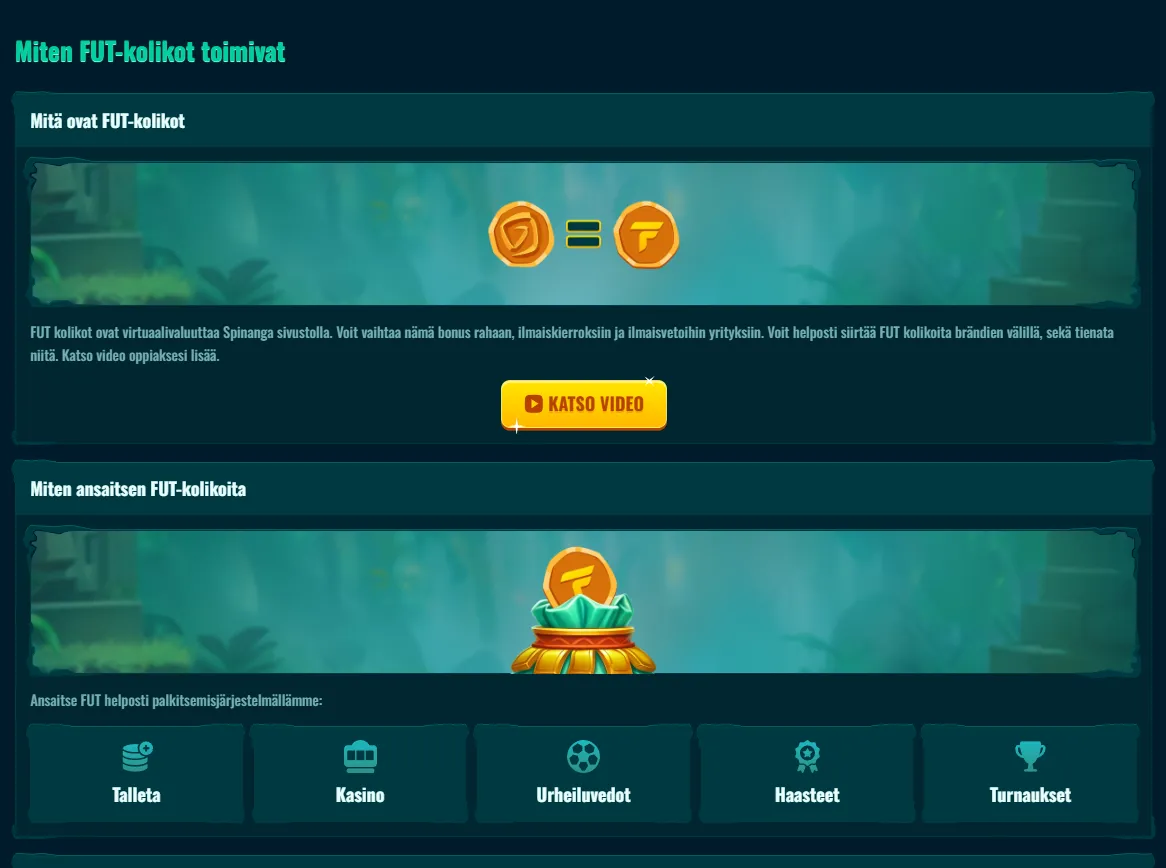
Task: Open the Katso Video button
Action: (584, 405)
